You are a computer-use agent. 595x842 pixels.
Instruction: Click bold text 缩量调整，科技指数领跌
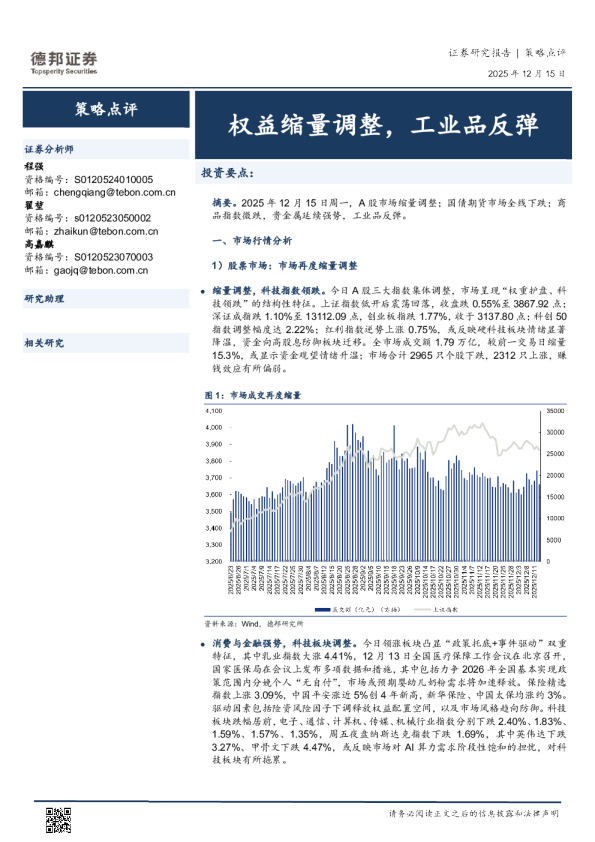[269, 291]
